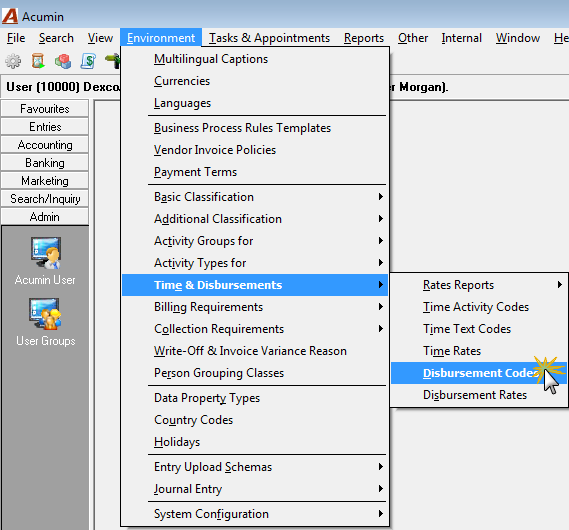
Task: Choose Business Process Rules Templates
Action: coord(255,128)
